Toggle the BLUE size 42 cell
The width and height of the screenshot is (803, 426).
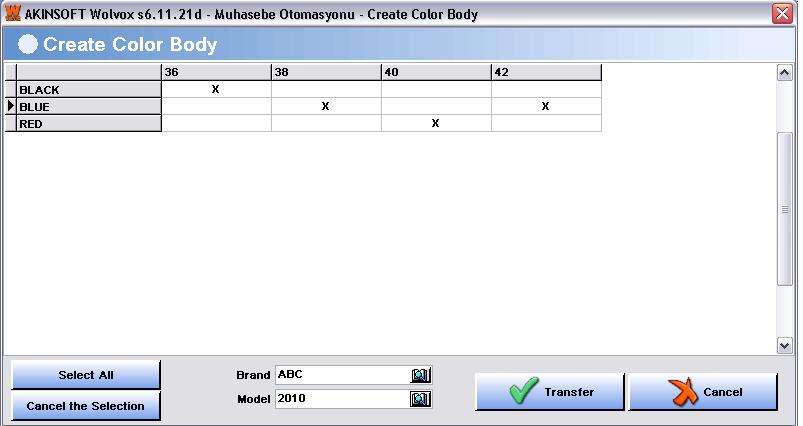point(546,106)
